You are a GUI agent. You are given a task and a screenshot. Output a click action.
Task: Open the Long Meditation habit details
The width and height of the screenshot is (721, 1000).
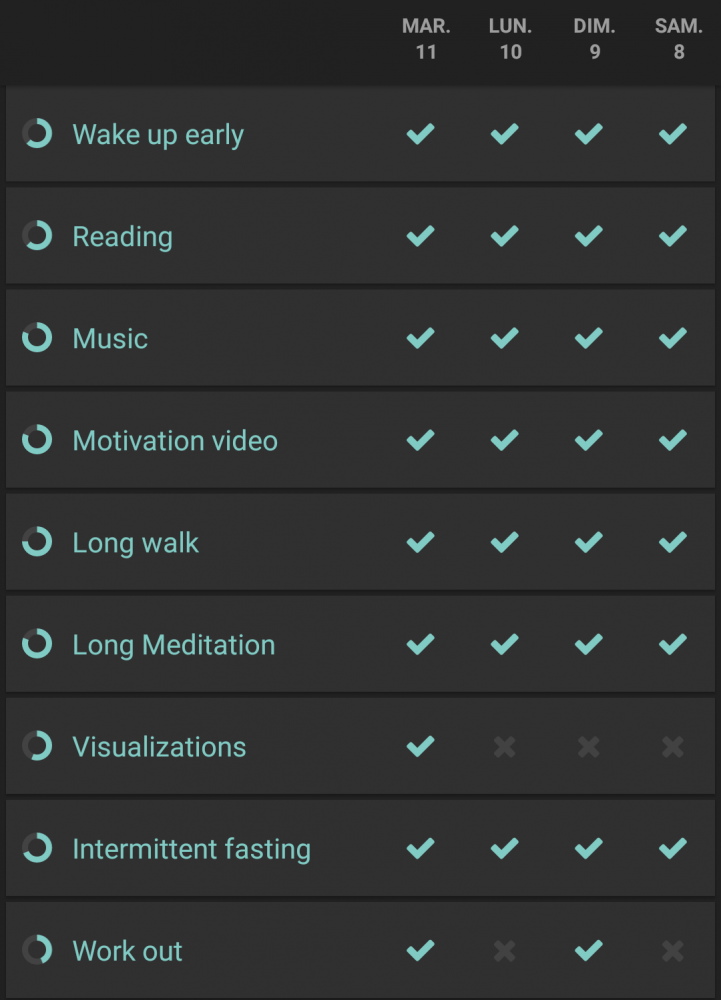point(174,645)
